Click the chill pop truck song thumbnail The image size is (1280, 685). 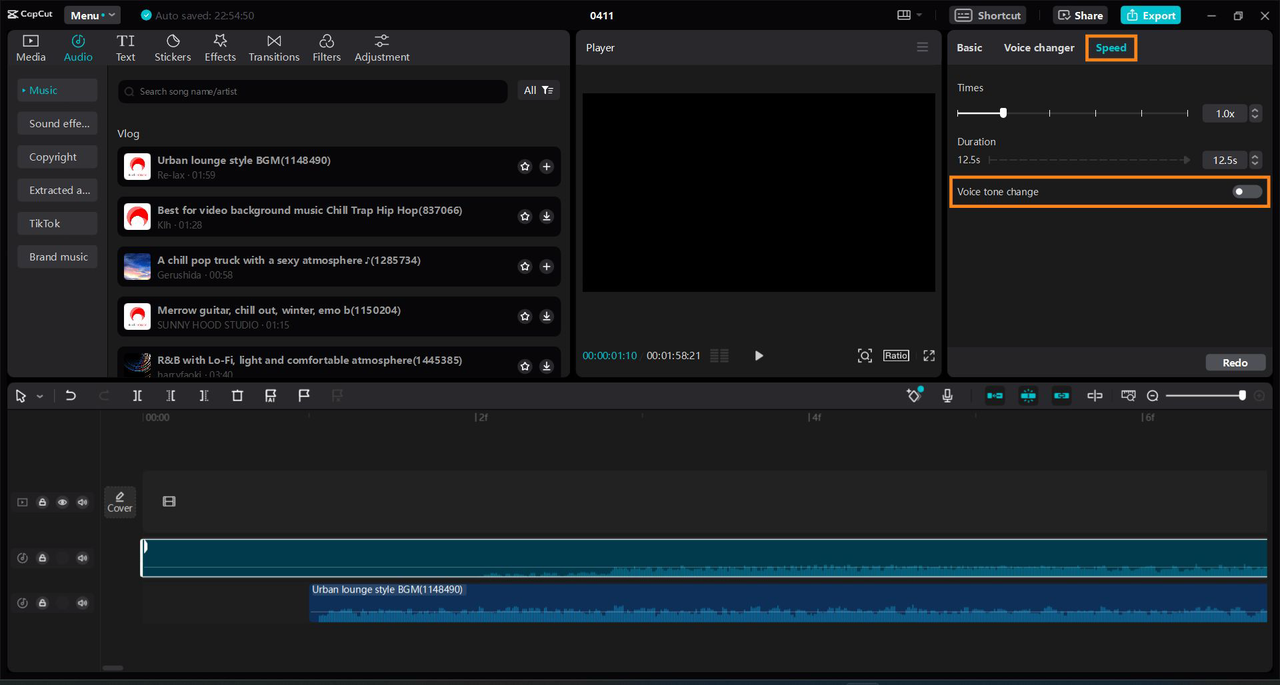pos(137,267)
